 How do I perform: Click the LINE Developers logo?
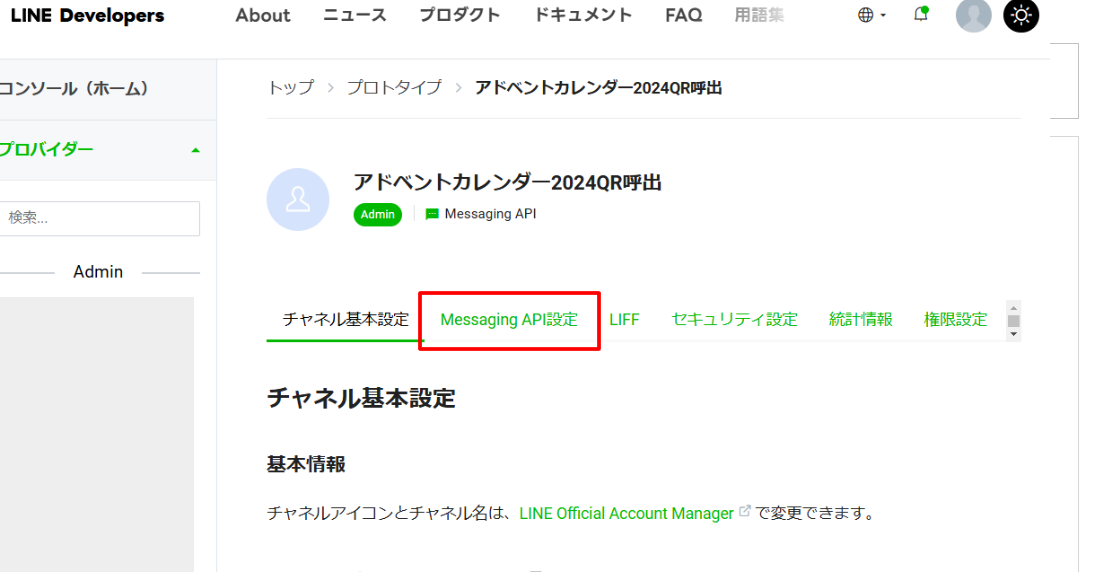click(88, 15)
